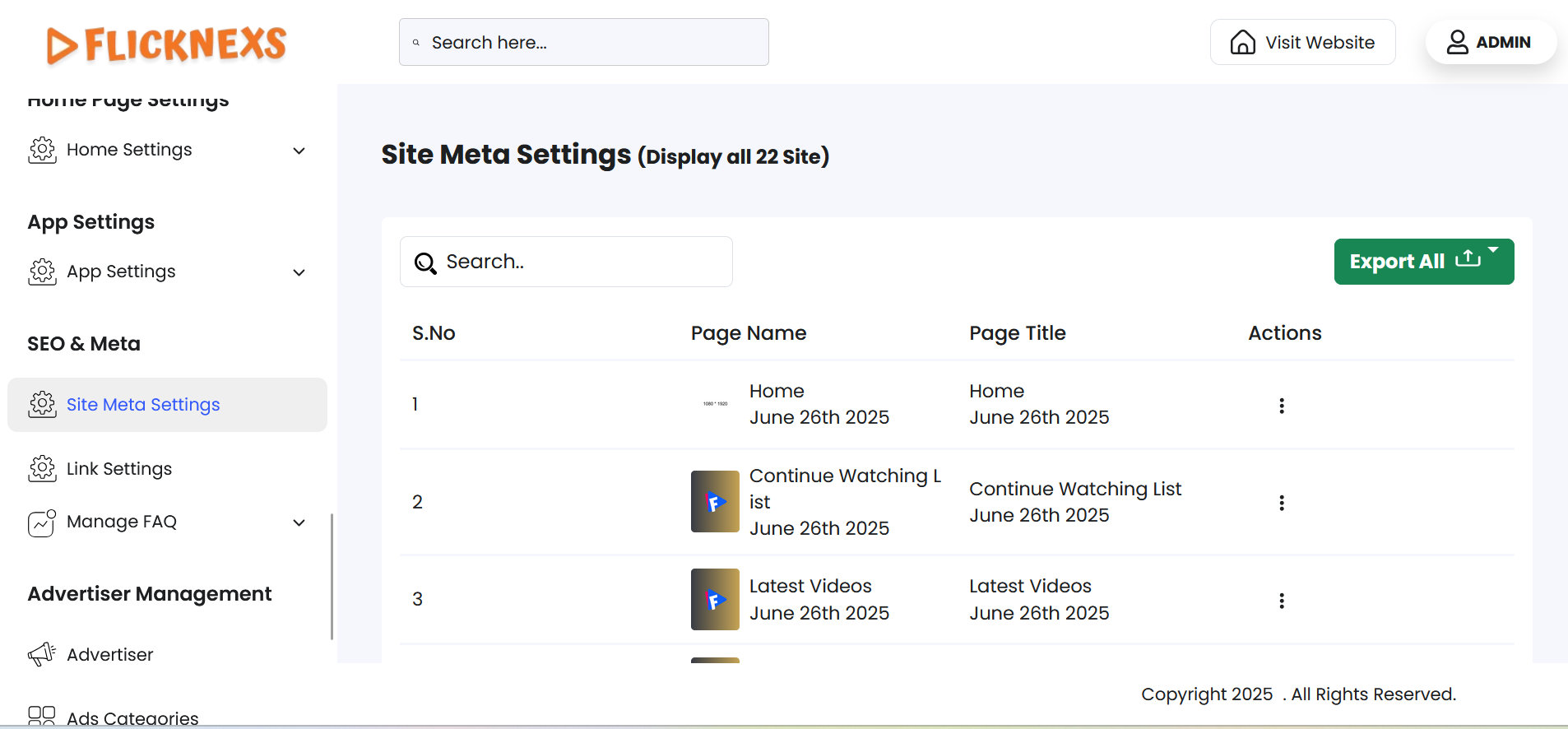Image resolution: width=1568 pixels, height=729 pixels.
Task: Select Site Meta Settings in sidebar
Action: (143, 405)
